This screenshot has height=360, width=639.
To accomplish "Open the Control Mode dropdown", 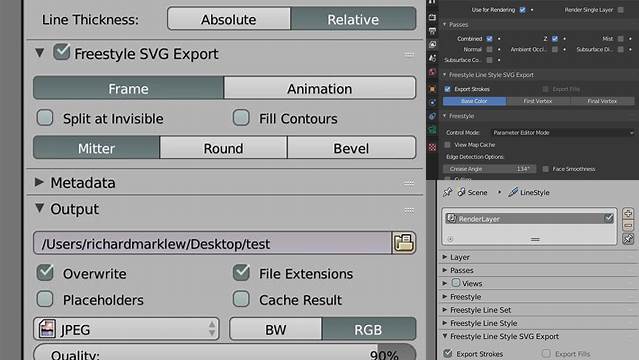I will 562,133.
